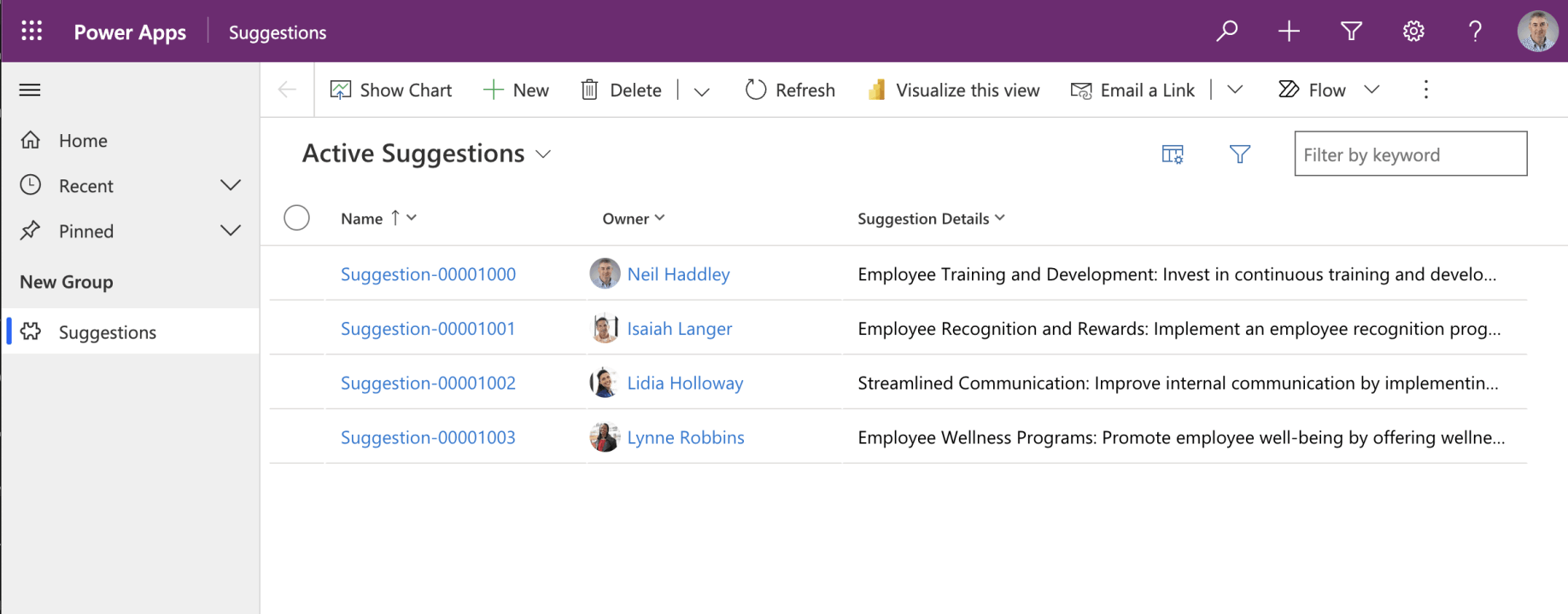Screen dimensions: 1568x614
Task: Click the plus quick-create icon in header
Action: pos(1289,32)
